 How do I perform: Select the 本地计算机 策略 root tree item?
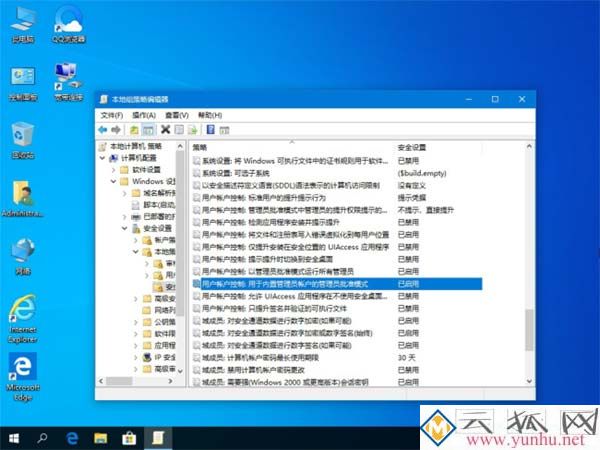[136, 146]
